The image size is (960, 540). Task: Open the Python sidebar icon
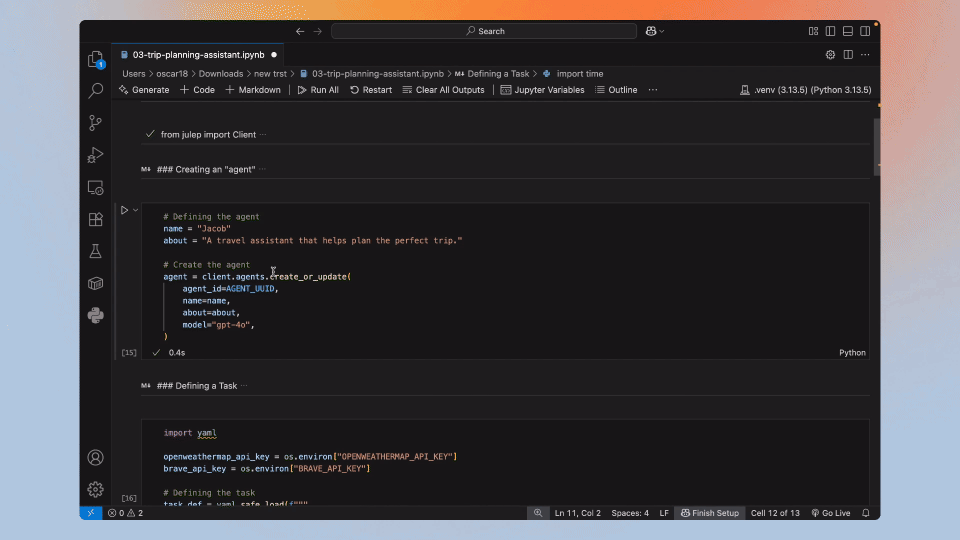[x=96, y=315]
